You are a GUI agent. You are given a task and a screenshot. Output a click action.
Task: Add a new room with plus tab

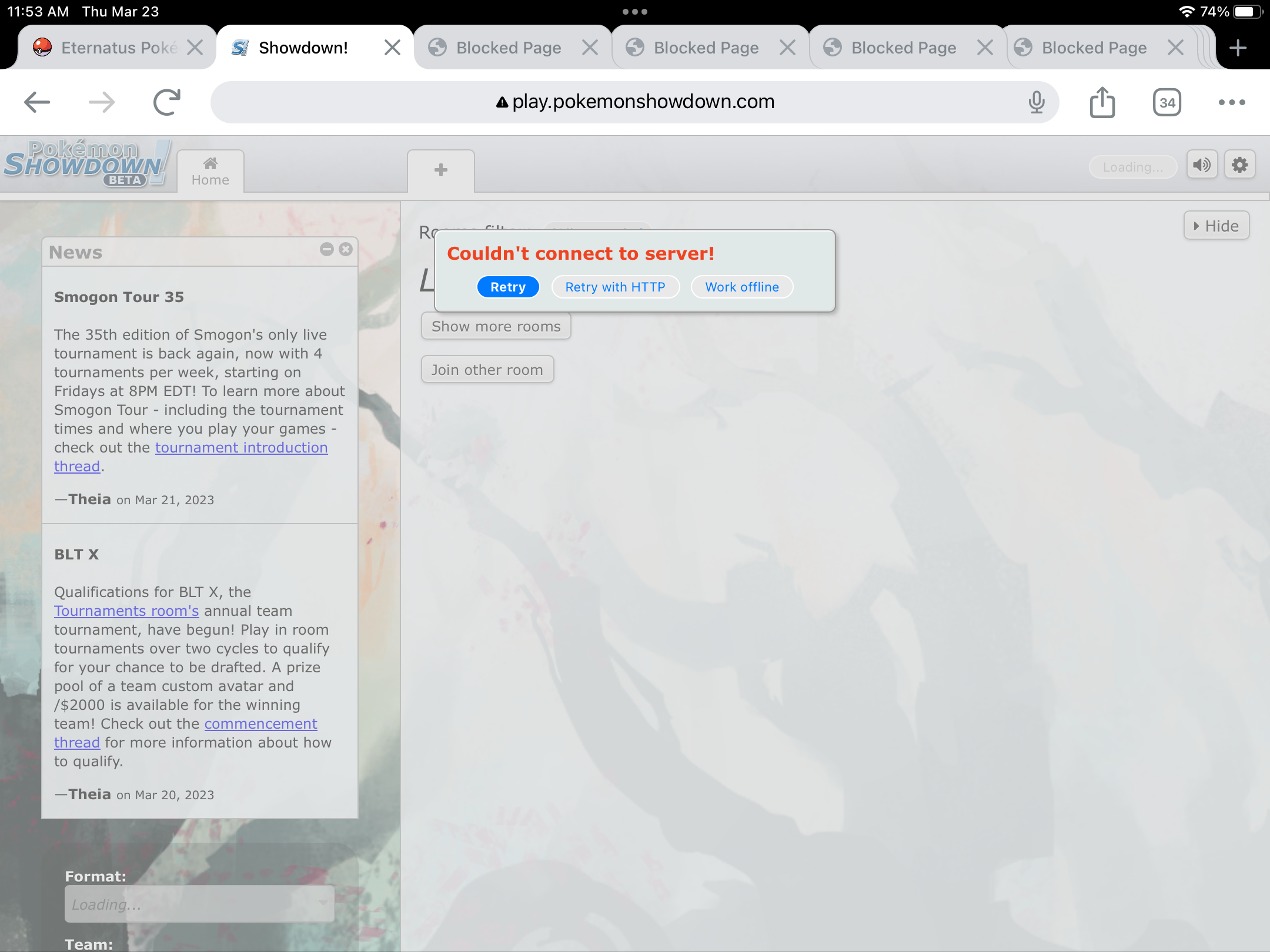(441, 170)
